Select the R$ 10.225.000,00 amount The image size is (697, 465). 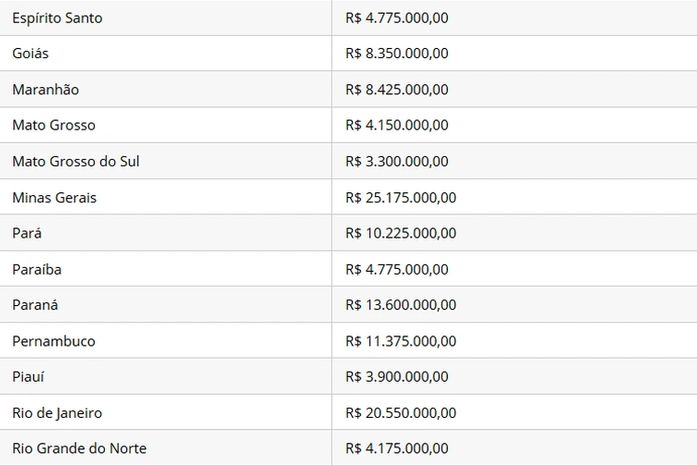click(x=401, y=233)
